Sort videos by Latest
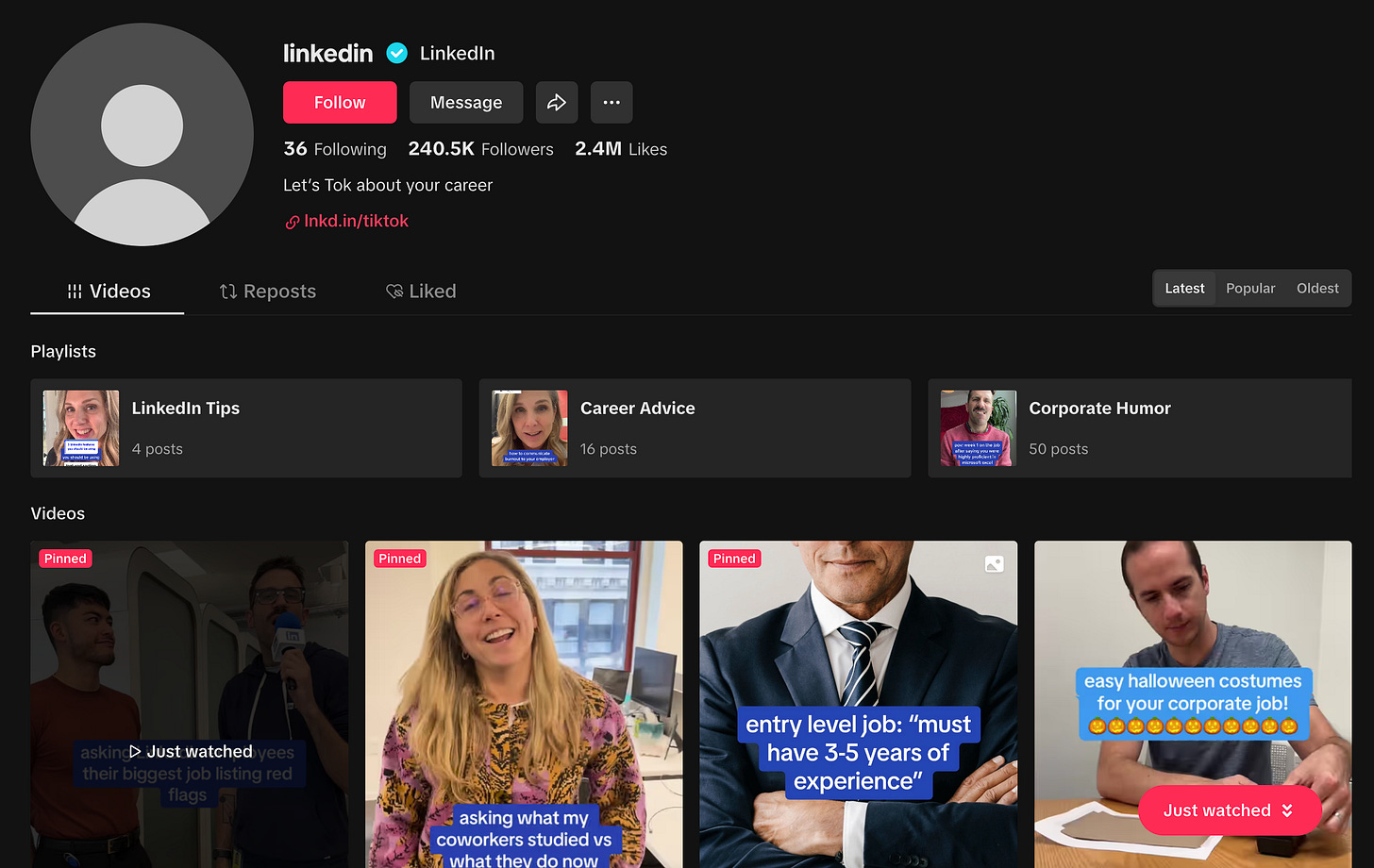Viewport: 1374px width, 868px height. coord(1184,289)
